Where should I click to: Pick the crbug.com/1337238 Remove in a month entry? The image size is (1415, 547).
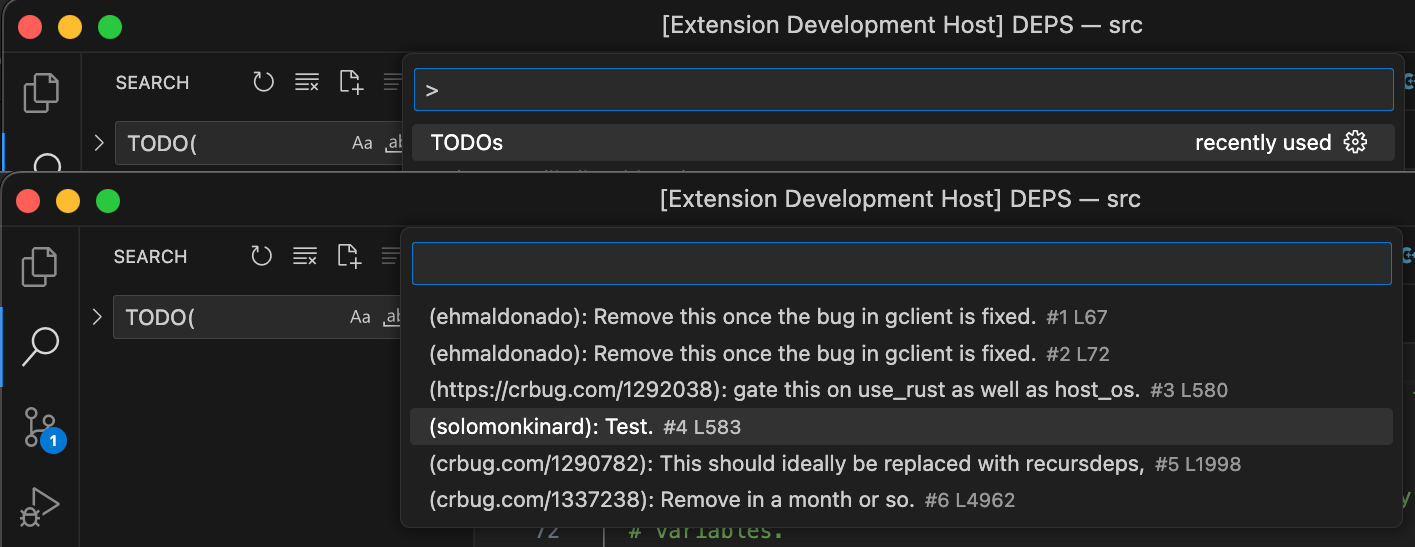coord(901,499)
